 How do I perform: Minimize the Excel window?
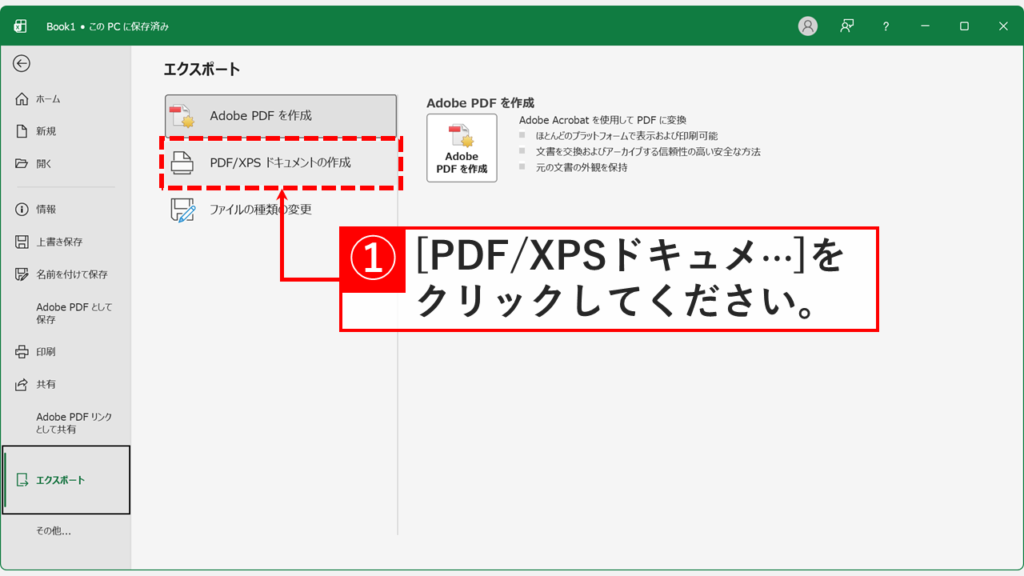coord(925,26)
